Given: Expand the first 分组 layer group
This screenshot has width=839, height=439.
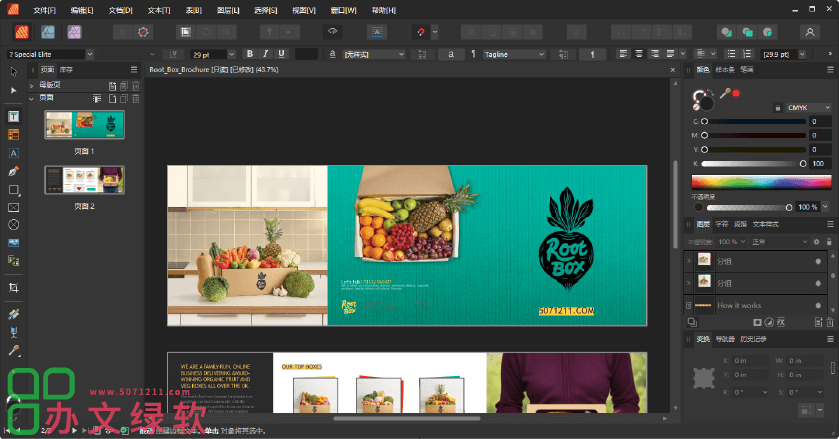Looking at the screenshot, I should 688,261.
